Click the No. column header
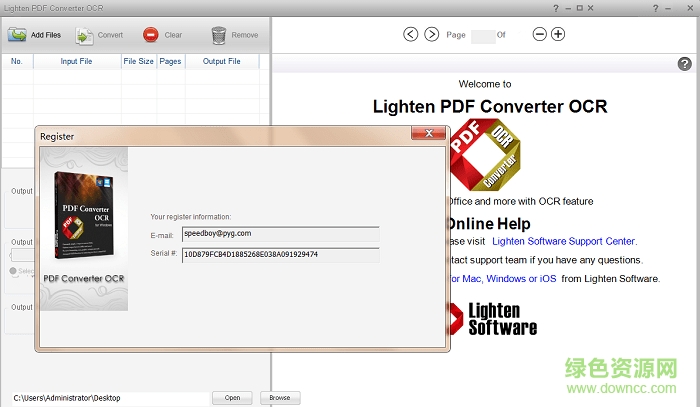 coord(17,62)
